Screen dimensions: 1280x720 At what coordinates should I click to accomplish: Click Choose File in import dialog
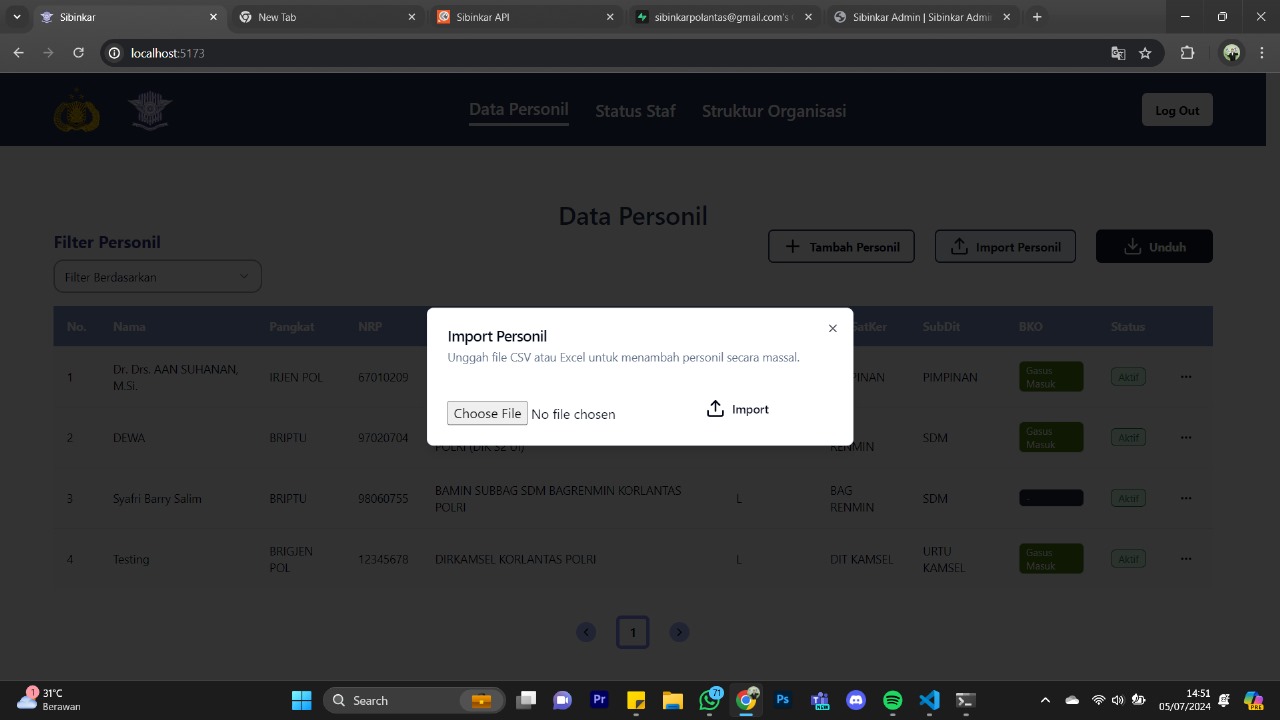click(x=487, y=413)
